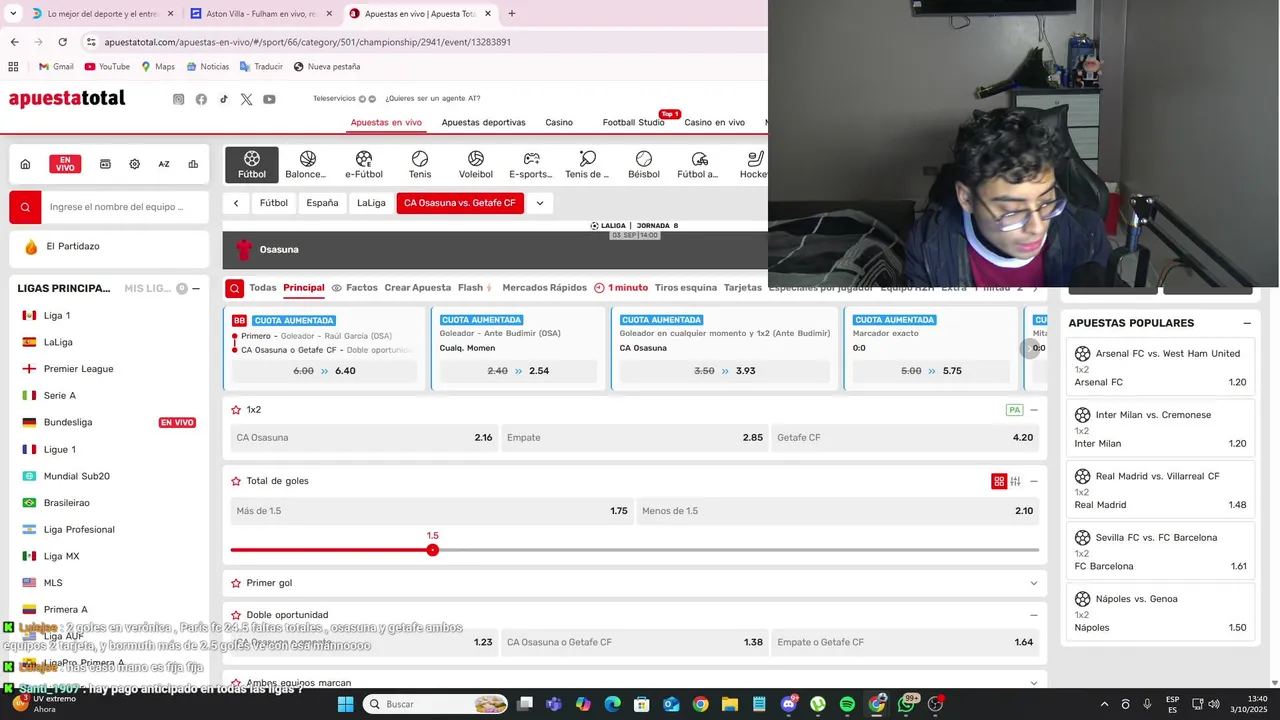Collapse the 1x2 market section

pyautogui.click(x=1034, y=410)
